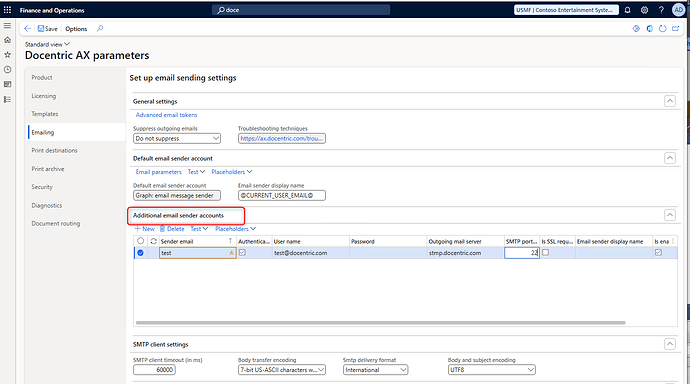This screenshot has width=690, height=384.
Task: Switch to the Licensing tab
Action: tap(44, 96)
